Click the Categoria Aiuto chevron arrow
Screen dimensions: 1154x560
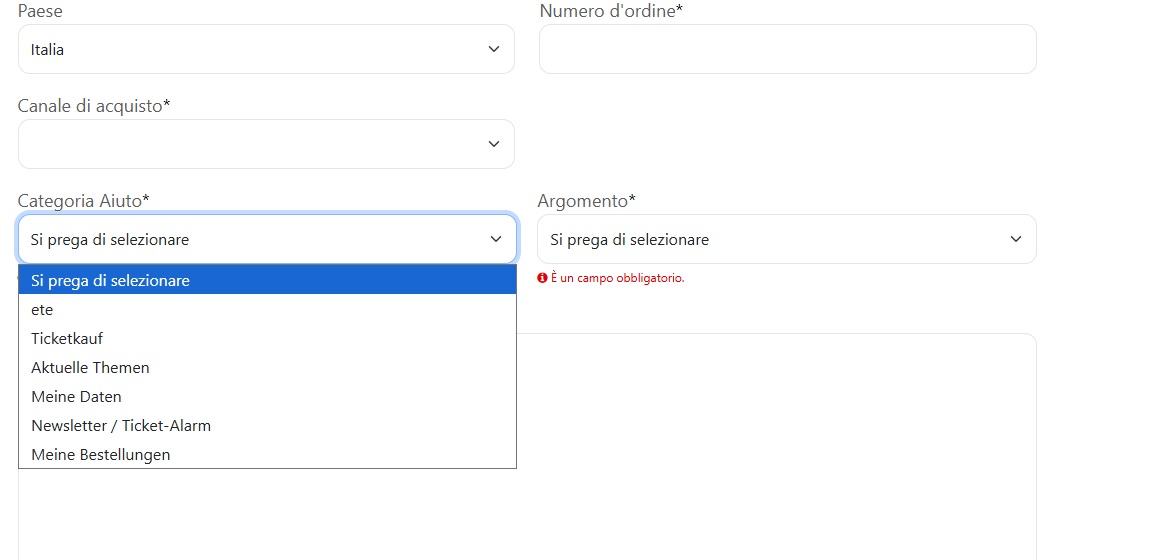(x=496, y=239)
